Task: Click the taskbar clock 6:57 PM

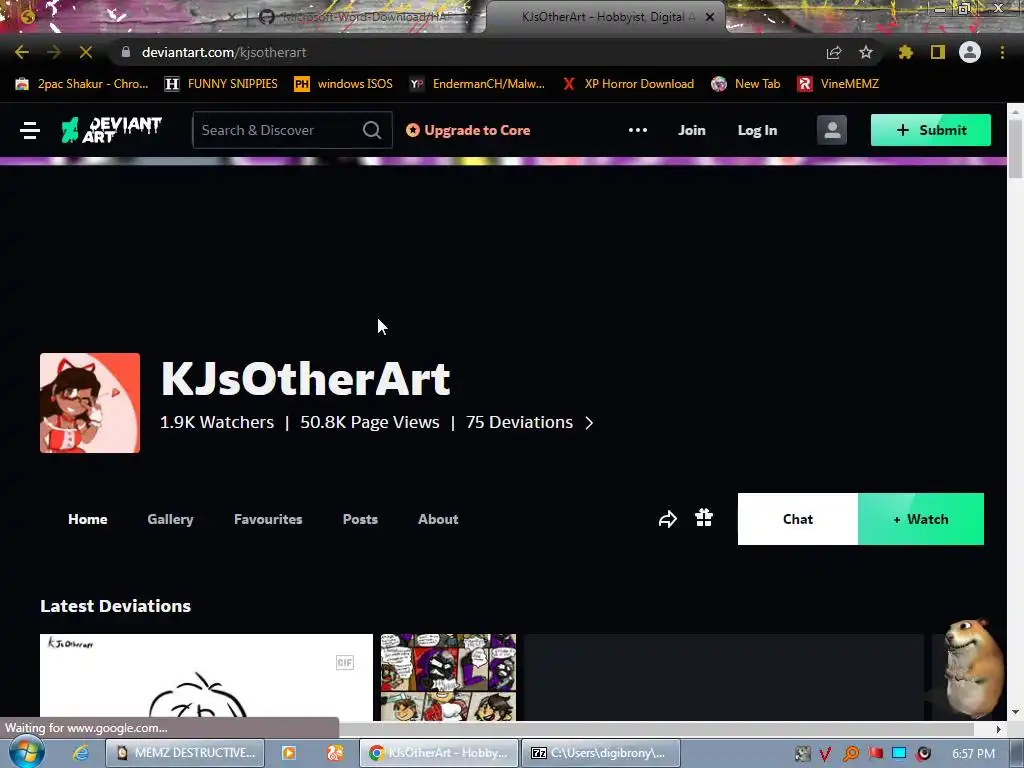Action: [973, 754]
